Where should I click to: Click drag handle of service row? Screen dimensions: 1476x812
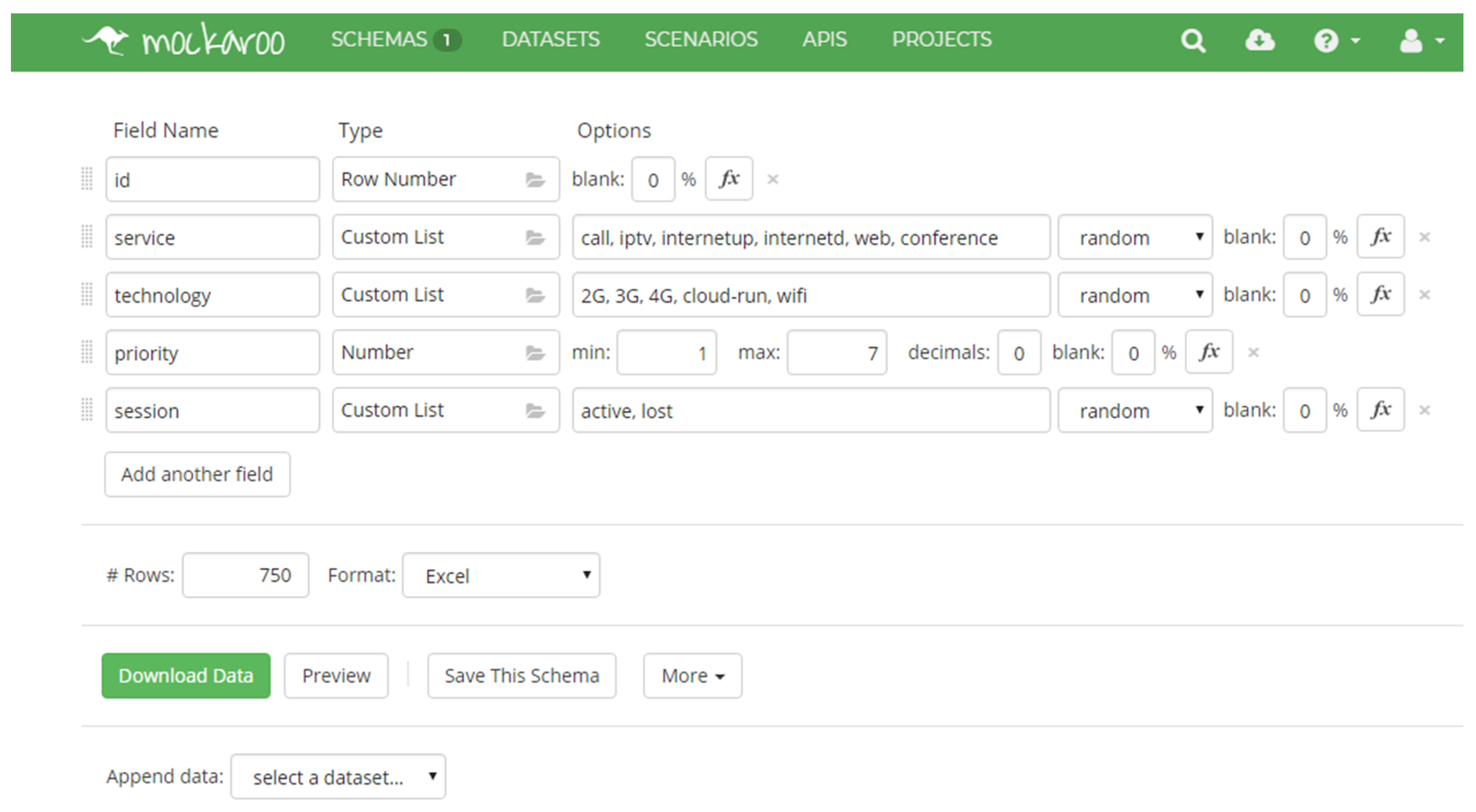tap(87, 236)
